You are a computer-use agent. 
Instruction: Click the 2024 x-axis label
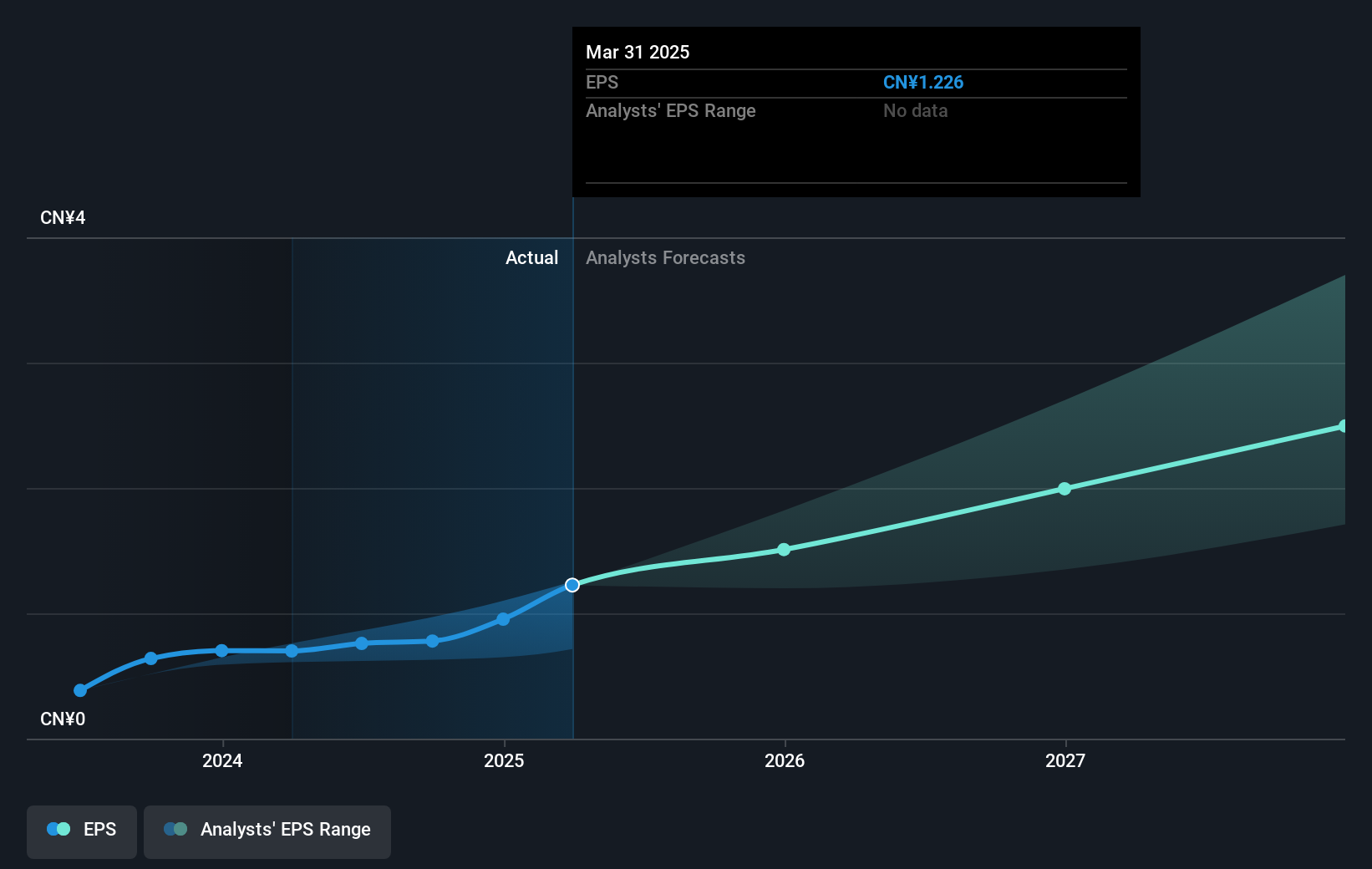coord(222,760)
